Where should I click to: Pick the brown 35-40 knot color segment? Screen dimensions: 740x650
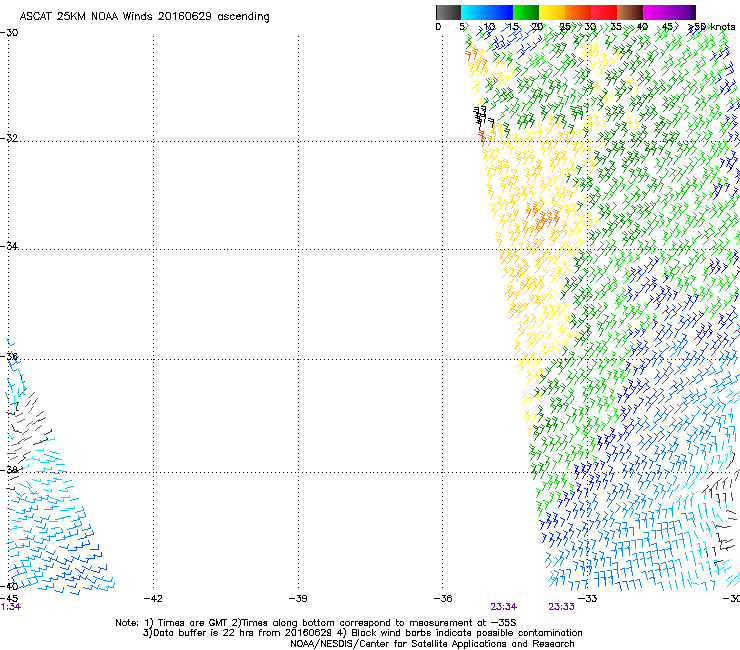tap(630, 12)
